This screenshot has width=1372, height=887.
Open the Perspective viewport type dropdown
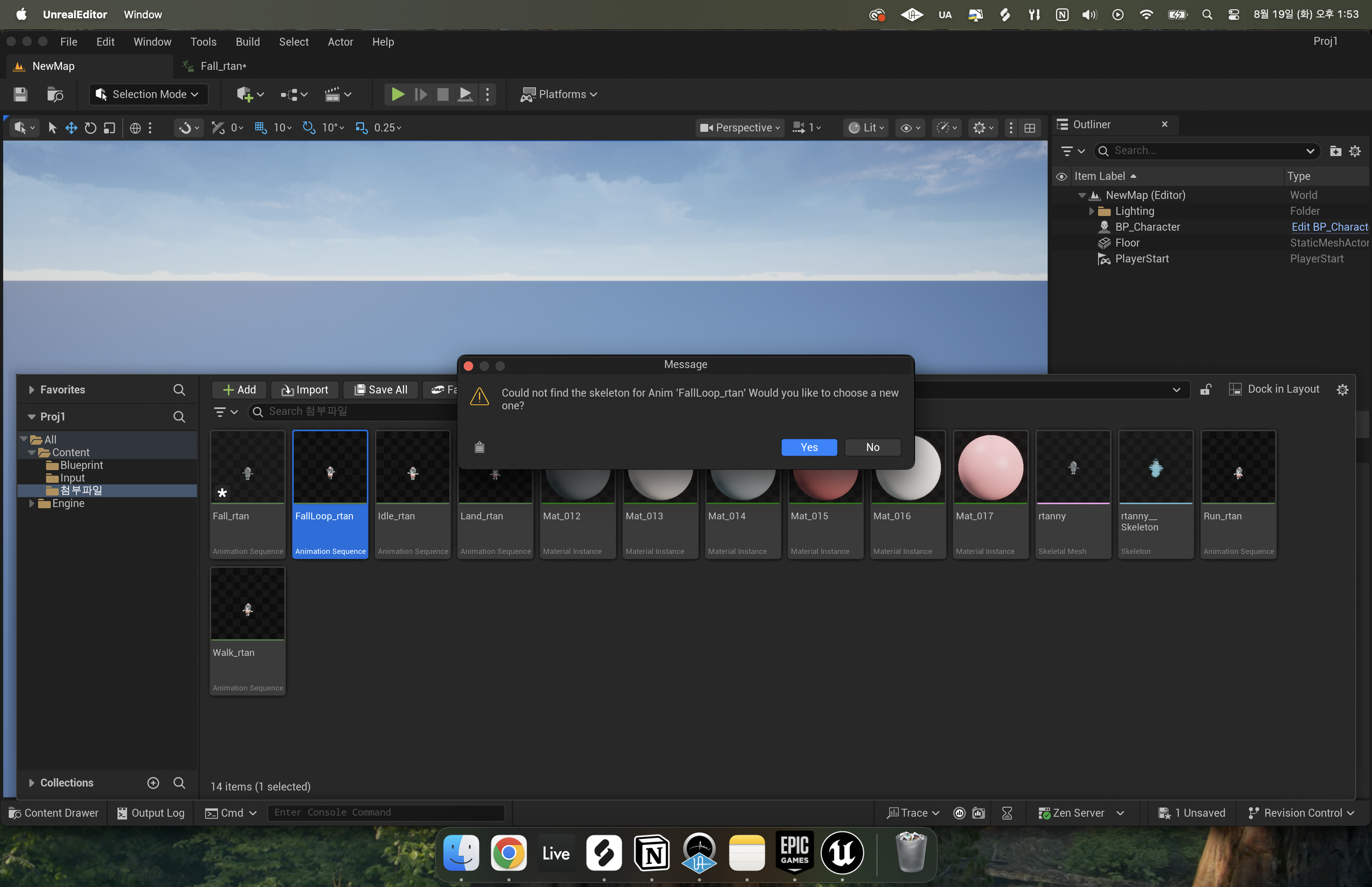pyautogui.click(x=740, y=128)
